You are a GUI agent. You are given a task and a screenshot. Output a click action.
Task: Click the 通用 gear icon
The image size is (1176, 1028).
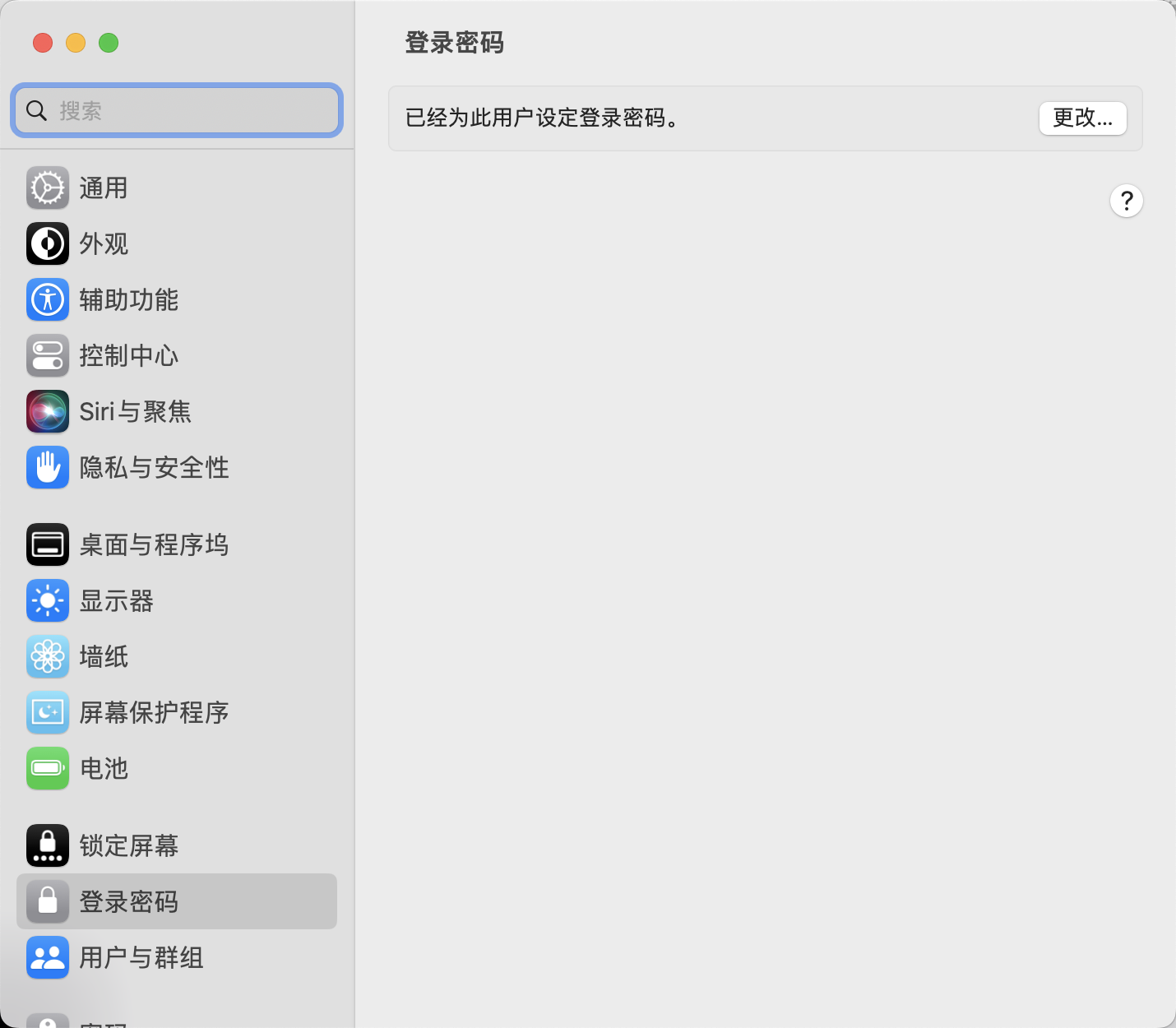coord(48,188)
